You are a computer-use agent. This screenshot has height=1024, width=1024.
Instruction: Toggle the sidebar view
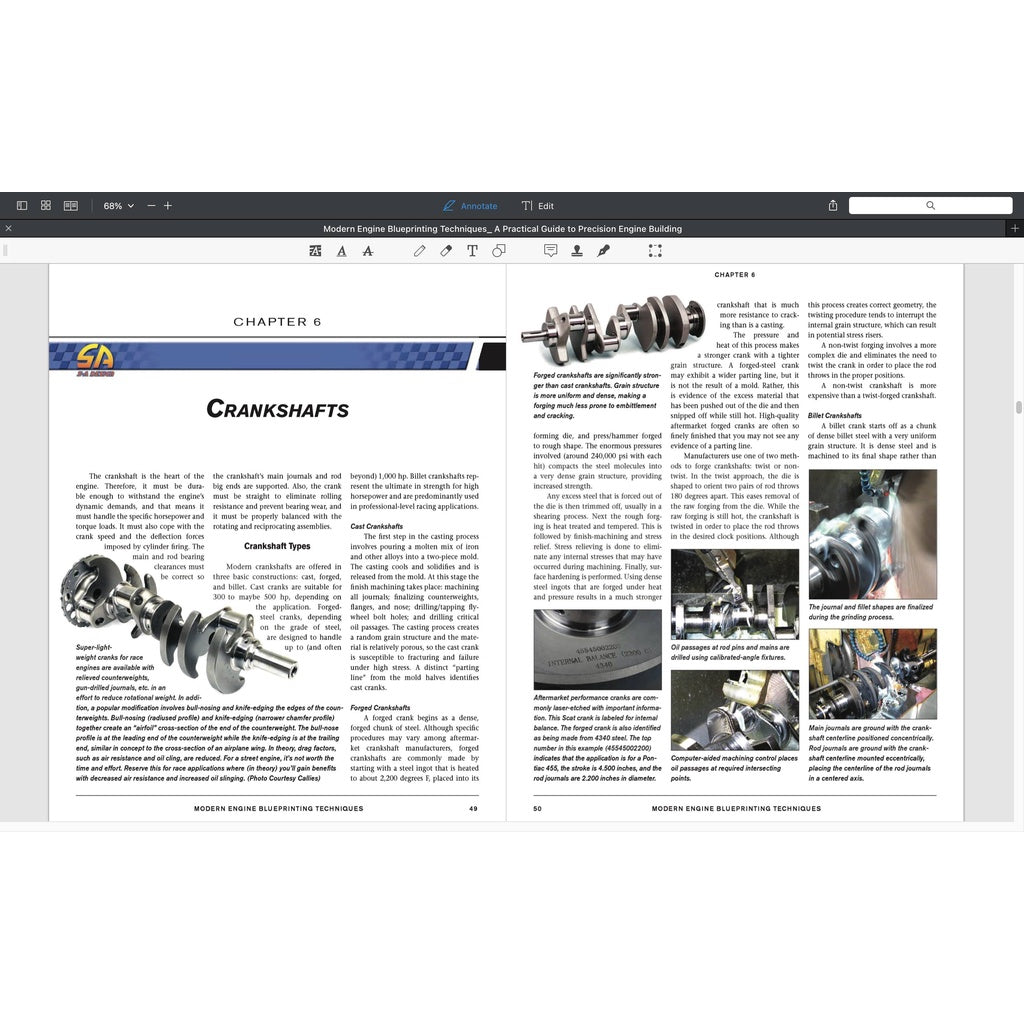tap(21, 204)
